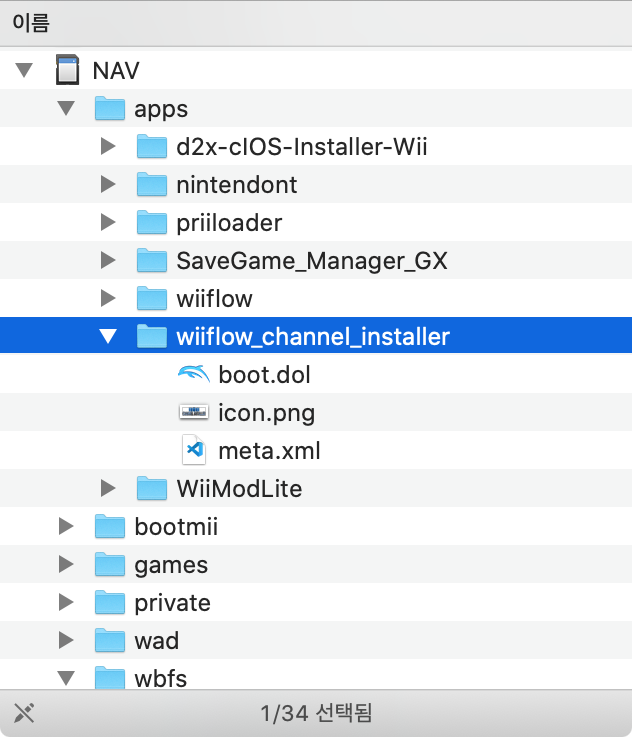The width and height of the screenshot is (632, 737).
Task: Select the boot.dol file name
Action: click(x=265, y=375)
